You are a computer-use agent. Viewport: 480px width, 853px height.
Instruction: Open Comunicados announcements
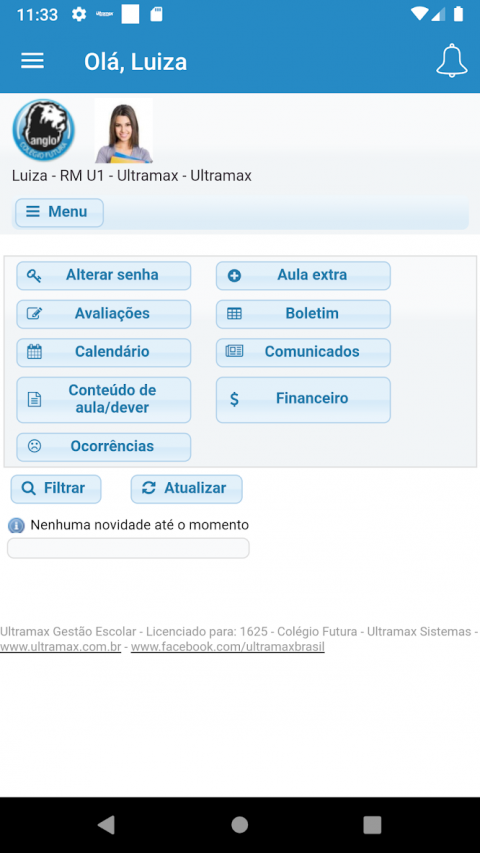pos(303,352)
